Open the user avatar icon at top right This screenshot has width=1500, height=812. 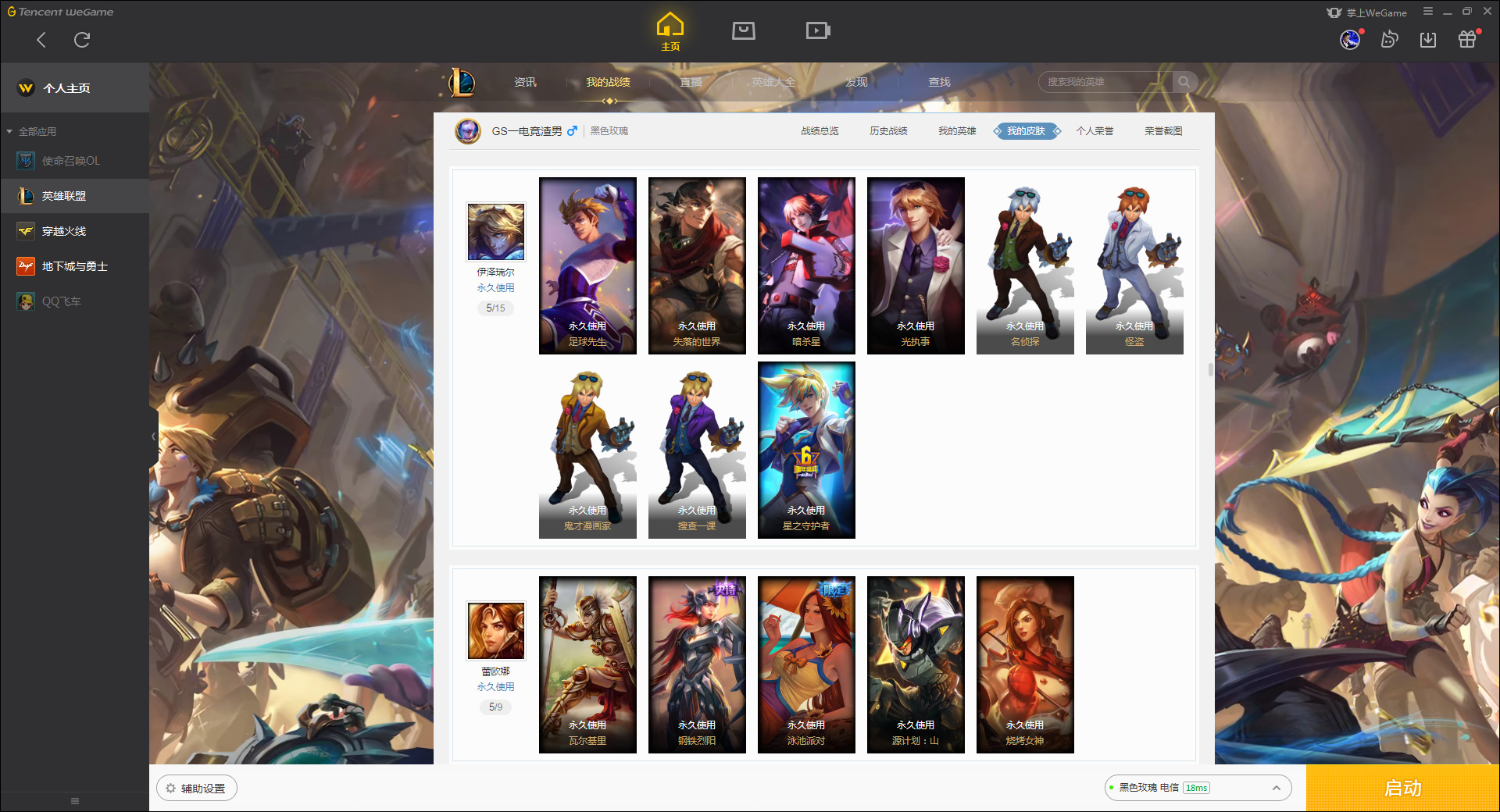(1350, 40)
